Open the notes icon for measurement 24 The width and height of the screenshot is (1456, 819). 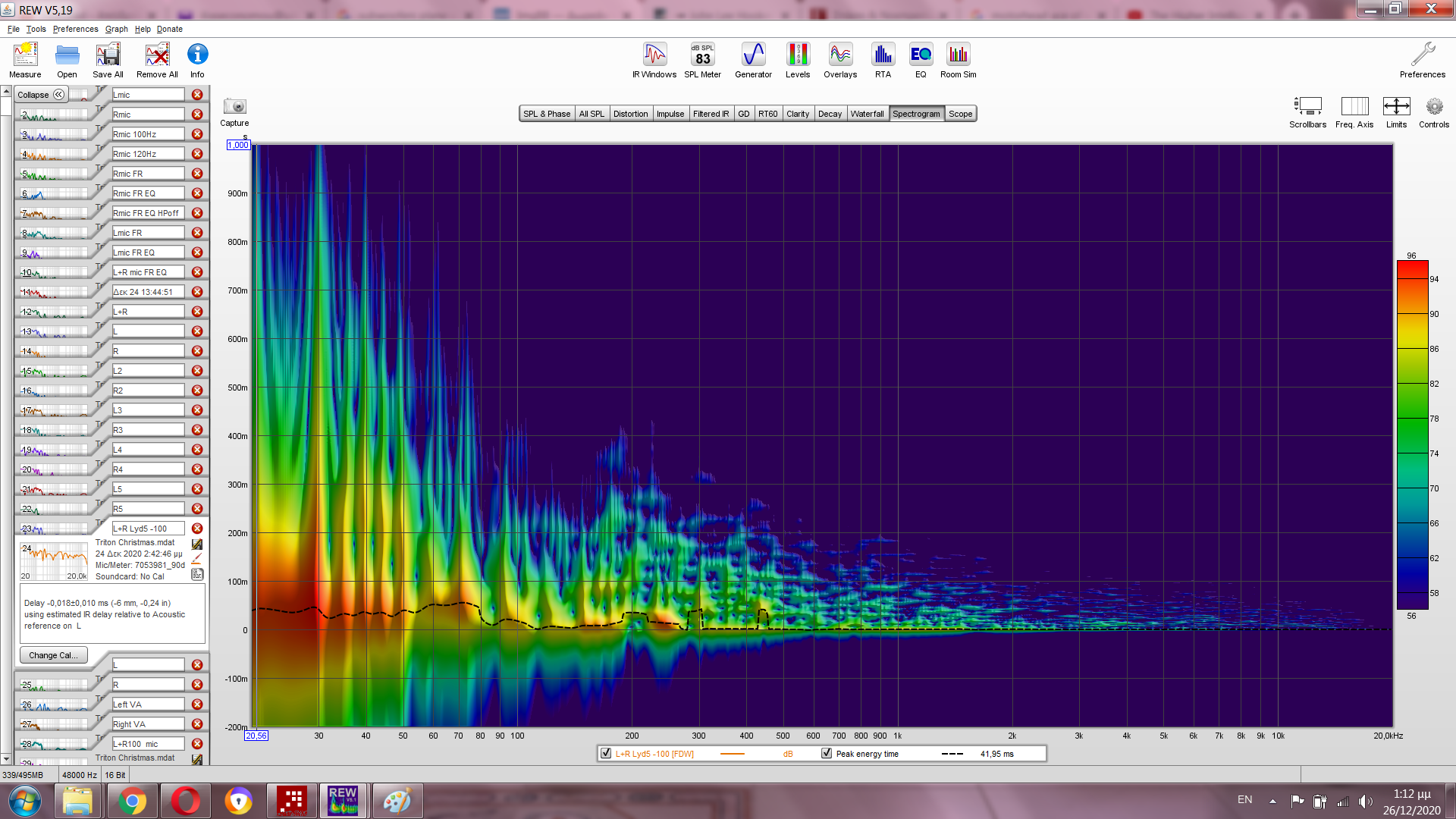pyautogui.click(x=197, y=574)
